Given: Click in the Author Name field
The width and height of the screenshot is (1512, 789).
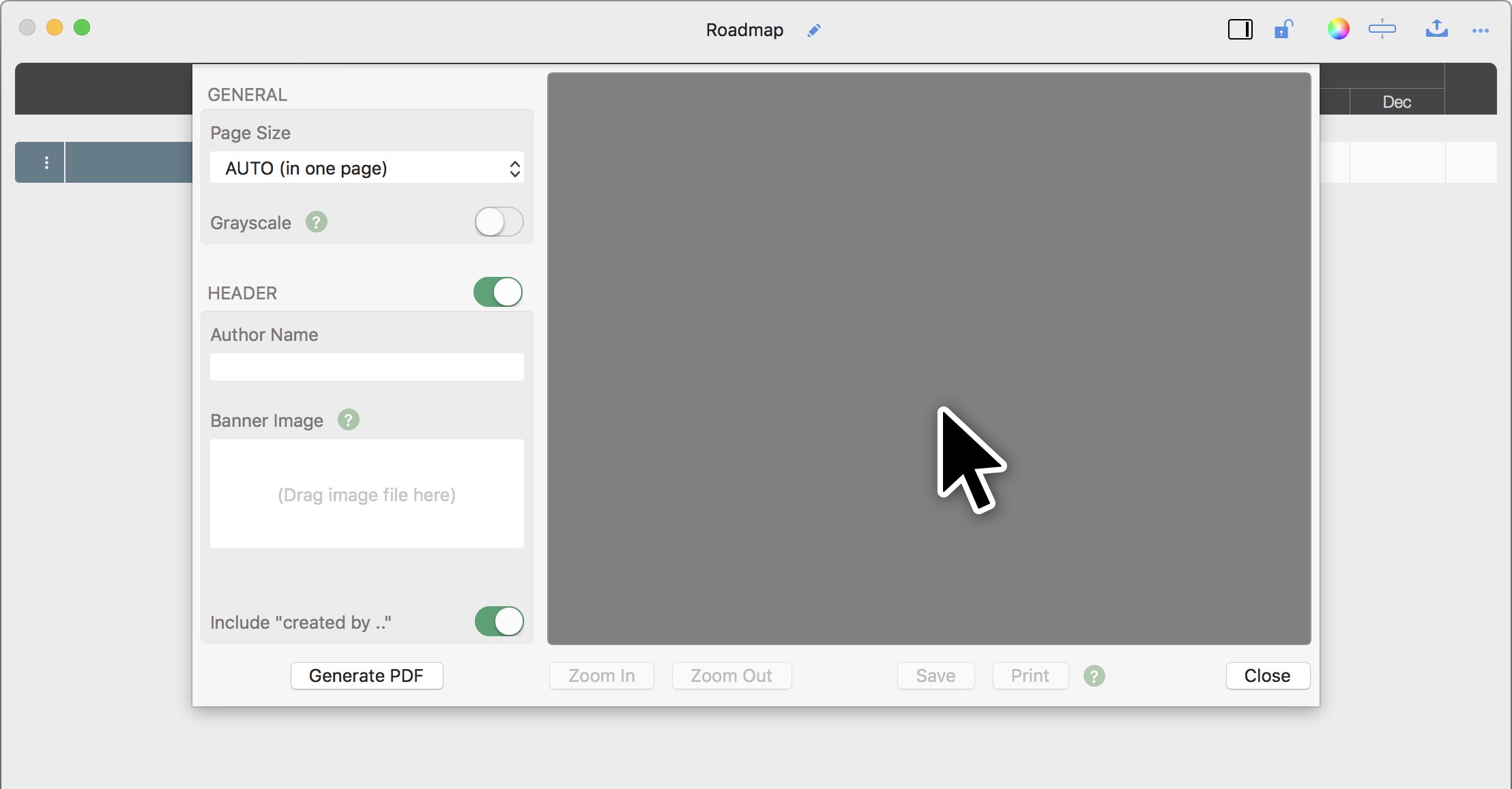Looking at the screenshot, I should pos(367,367).
